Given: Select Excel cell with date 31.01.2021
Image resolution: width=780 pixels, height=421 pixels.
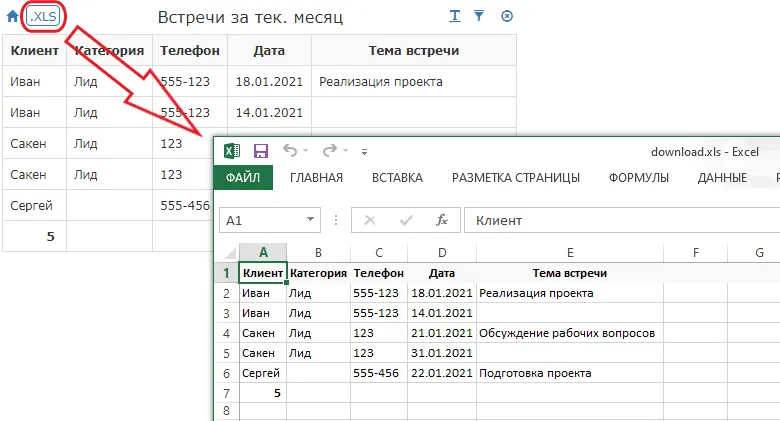Looking at the screenshot, I should tap(442, 353).
